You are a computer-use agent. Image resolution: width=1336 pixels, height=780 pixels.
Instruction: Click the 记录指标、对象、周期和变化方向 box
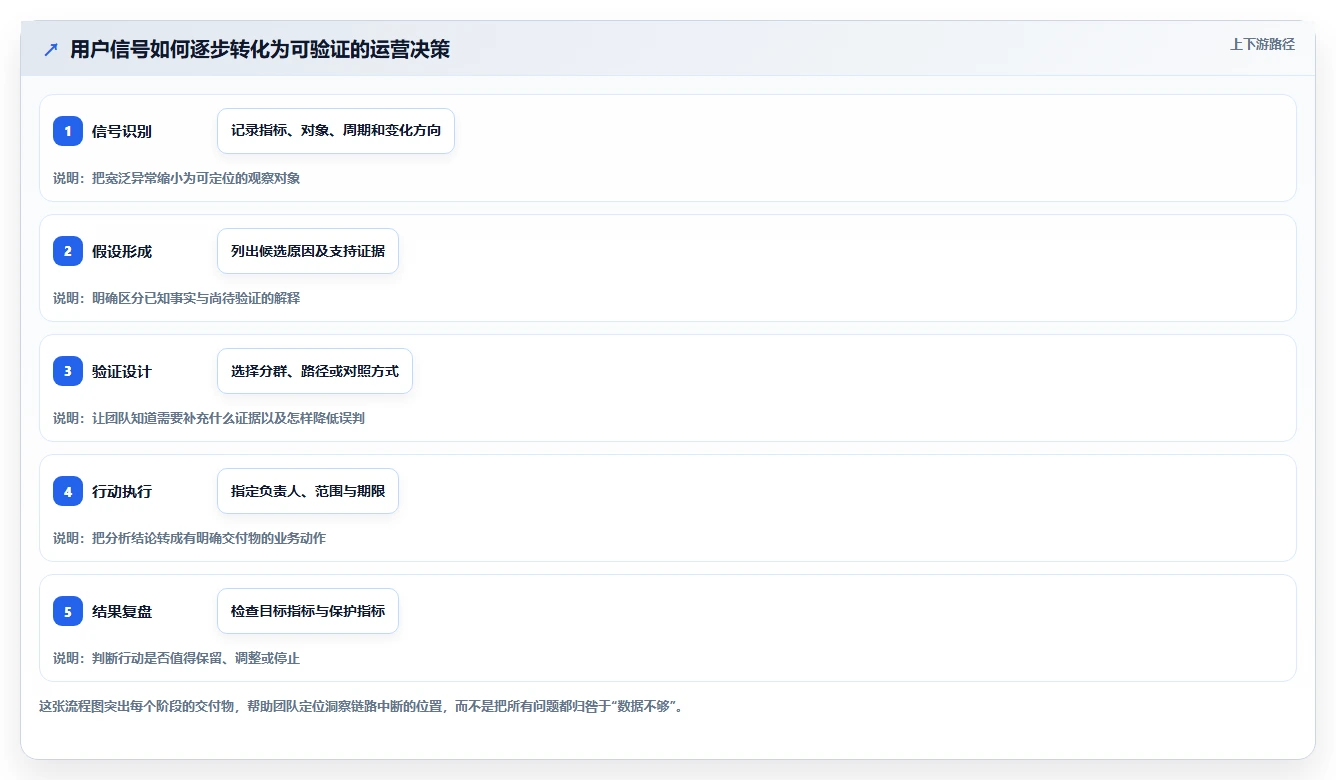pyautogui.click(x=336, y=131)
